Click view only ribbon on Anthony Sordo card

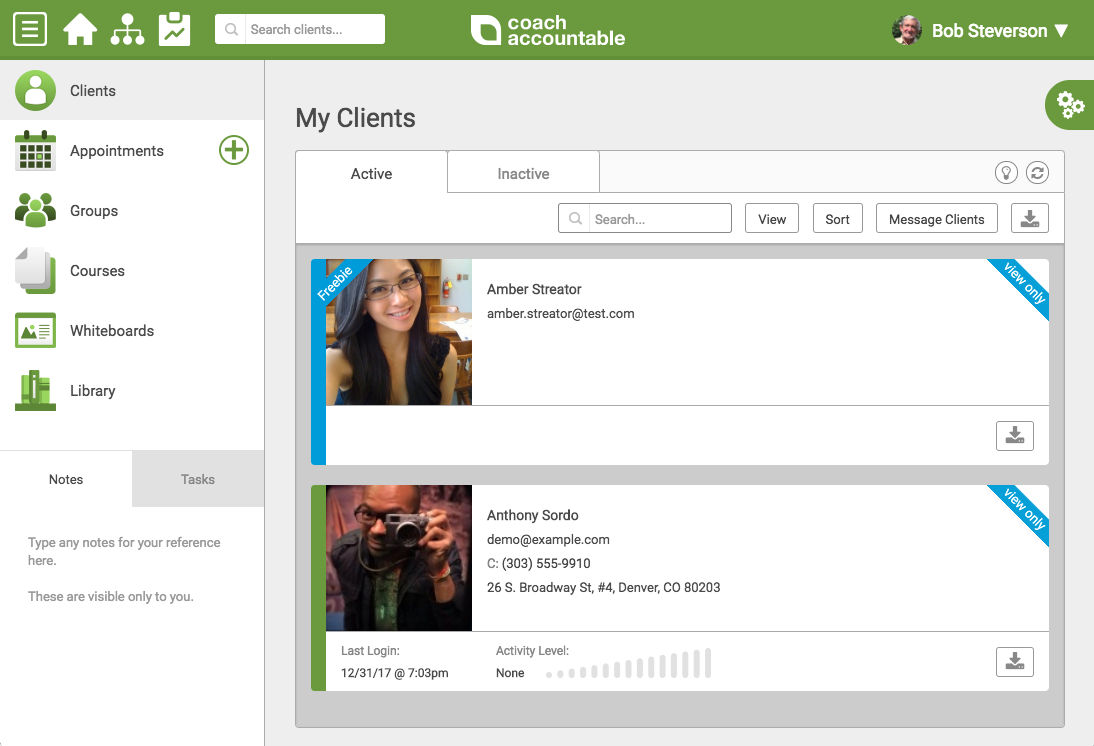(1023, 509)
